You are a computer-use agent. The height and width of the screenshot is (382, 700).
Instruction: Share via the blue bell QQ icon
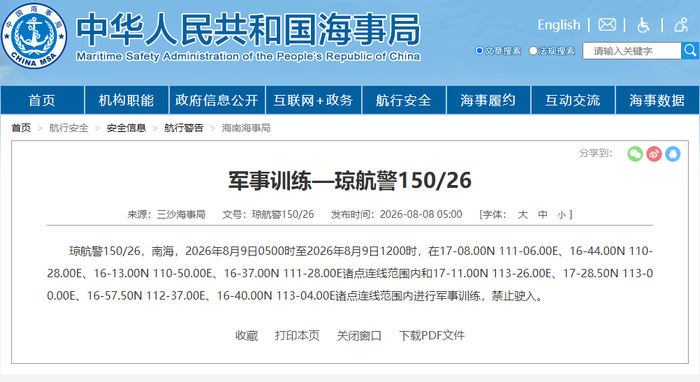673,154
